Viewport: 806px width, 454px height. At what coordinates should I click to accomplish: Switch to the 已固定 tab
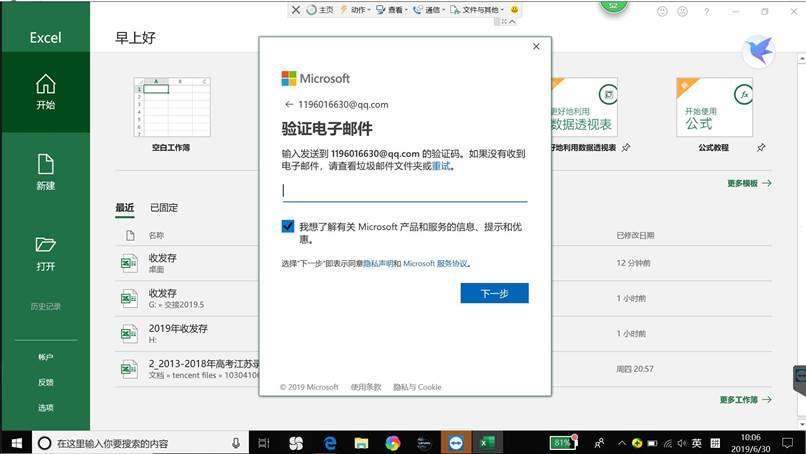click(163, 208)
